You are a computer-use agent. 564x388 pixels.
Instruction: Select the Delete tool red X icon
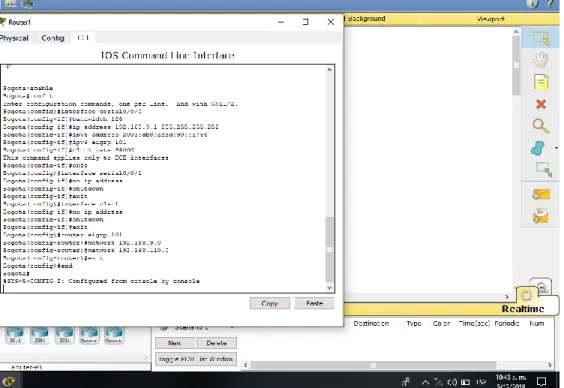pos(541,104)
